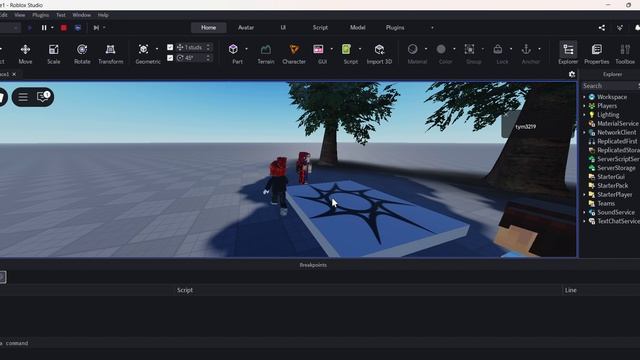Image resolution: width=640 pixels, height=360 pixels.
Task: Select the Scale tool
Action: (x=53, y=53)
